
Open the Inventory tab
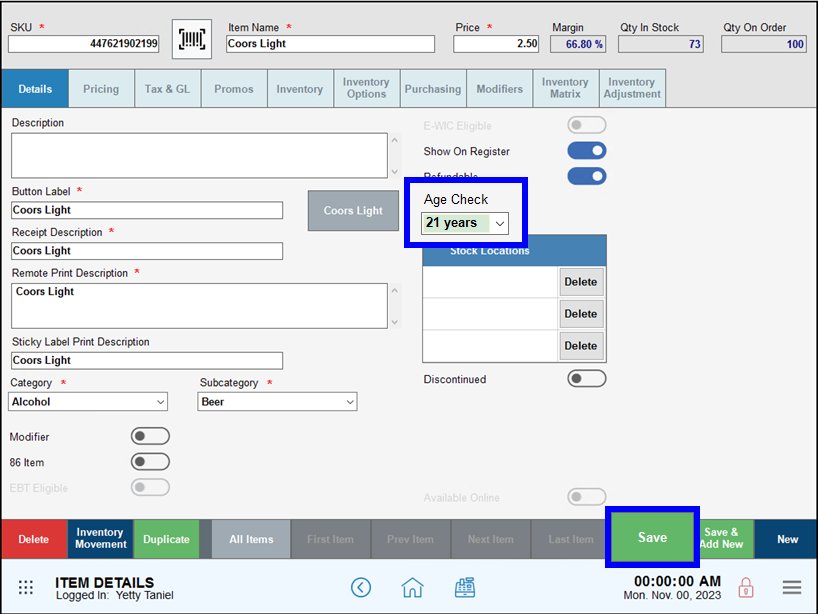[x=300, y=89]
